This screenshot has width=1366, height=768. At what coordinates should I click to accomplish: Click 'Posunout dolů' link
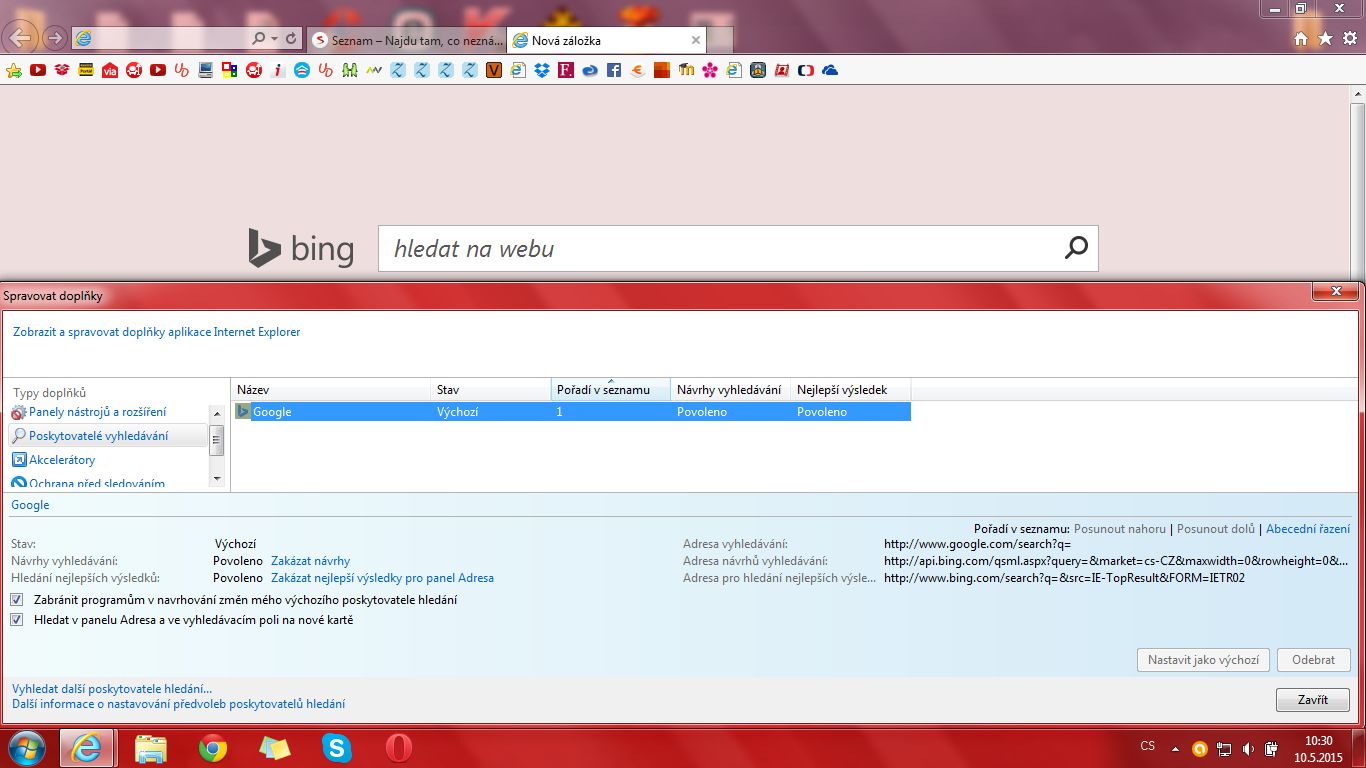[x=1216, y=529]
